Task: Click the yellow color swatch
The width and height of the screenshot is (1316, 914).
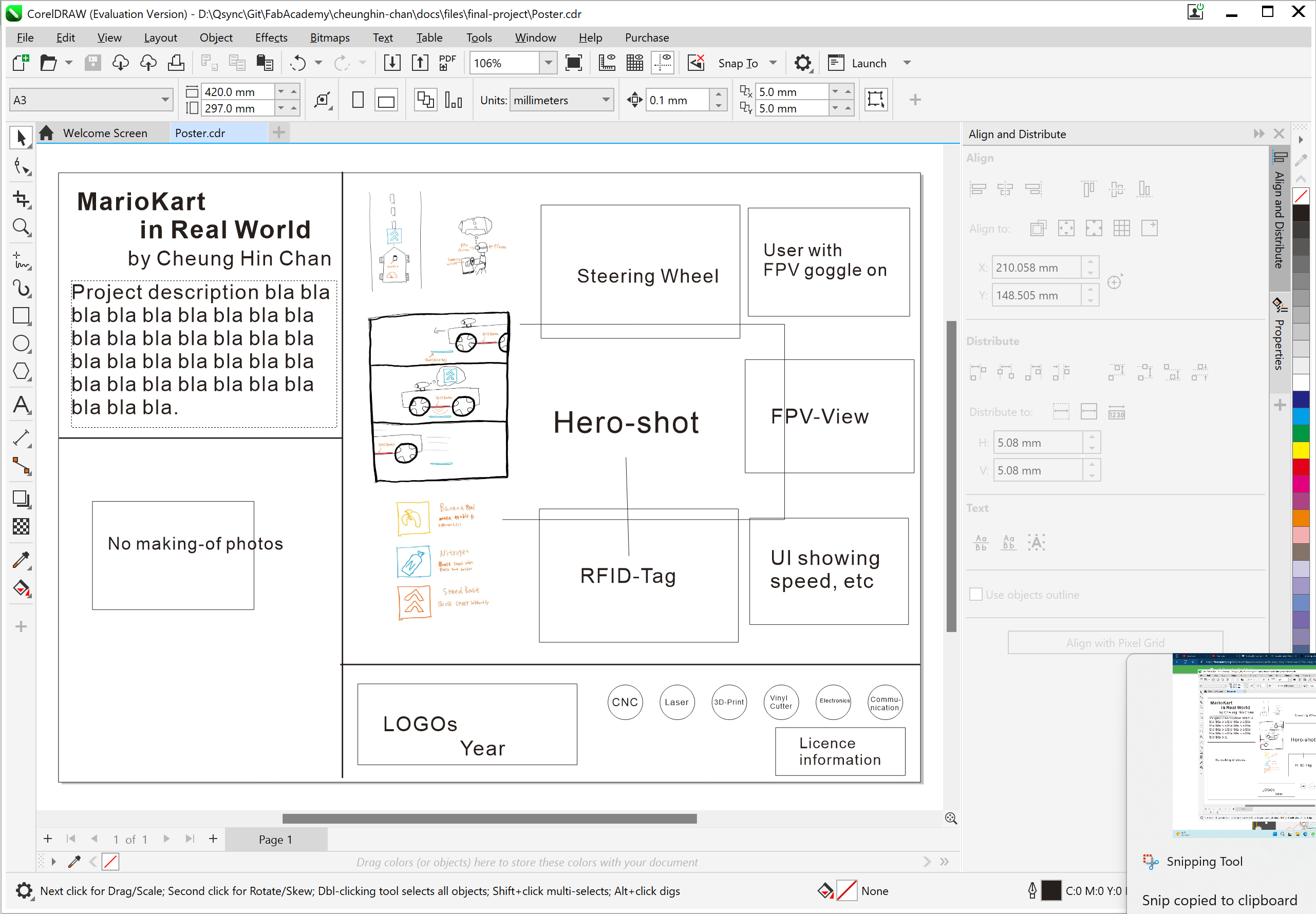Action: [1301, 450]
